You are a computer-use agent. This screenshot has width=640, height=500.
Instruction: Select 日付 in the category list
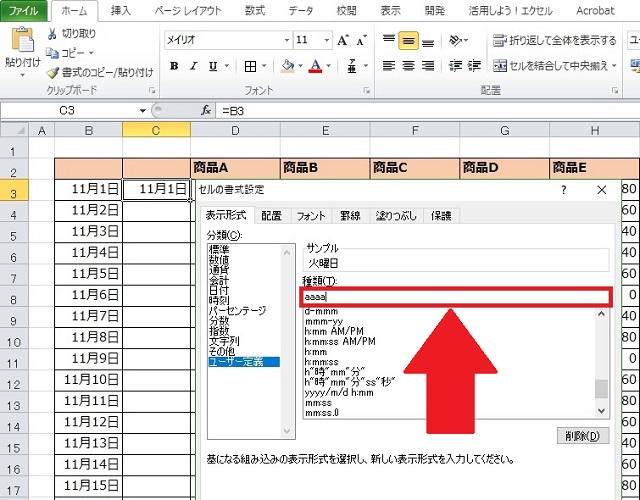coord(219,290)
